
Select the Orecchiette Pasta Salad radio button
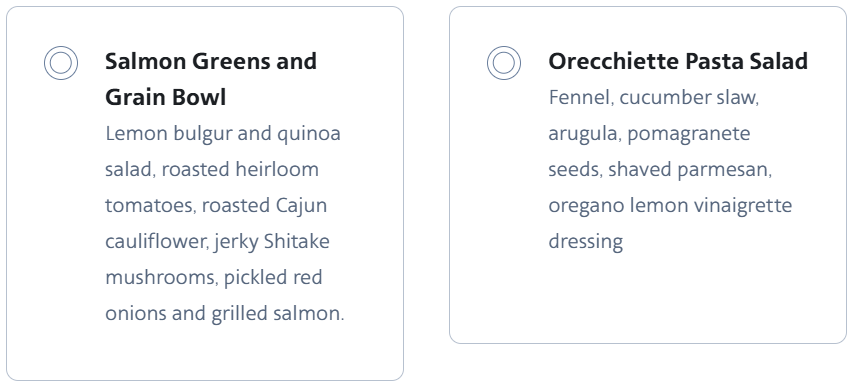[504, 63]
